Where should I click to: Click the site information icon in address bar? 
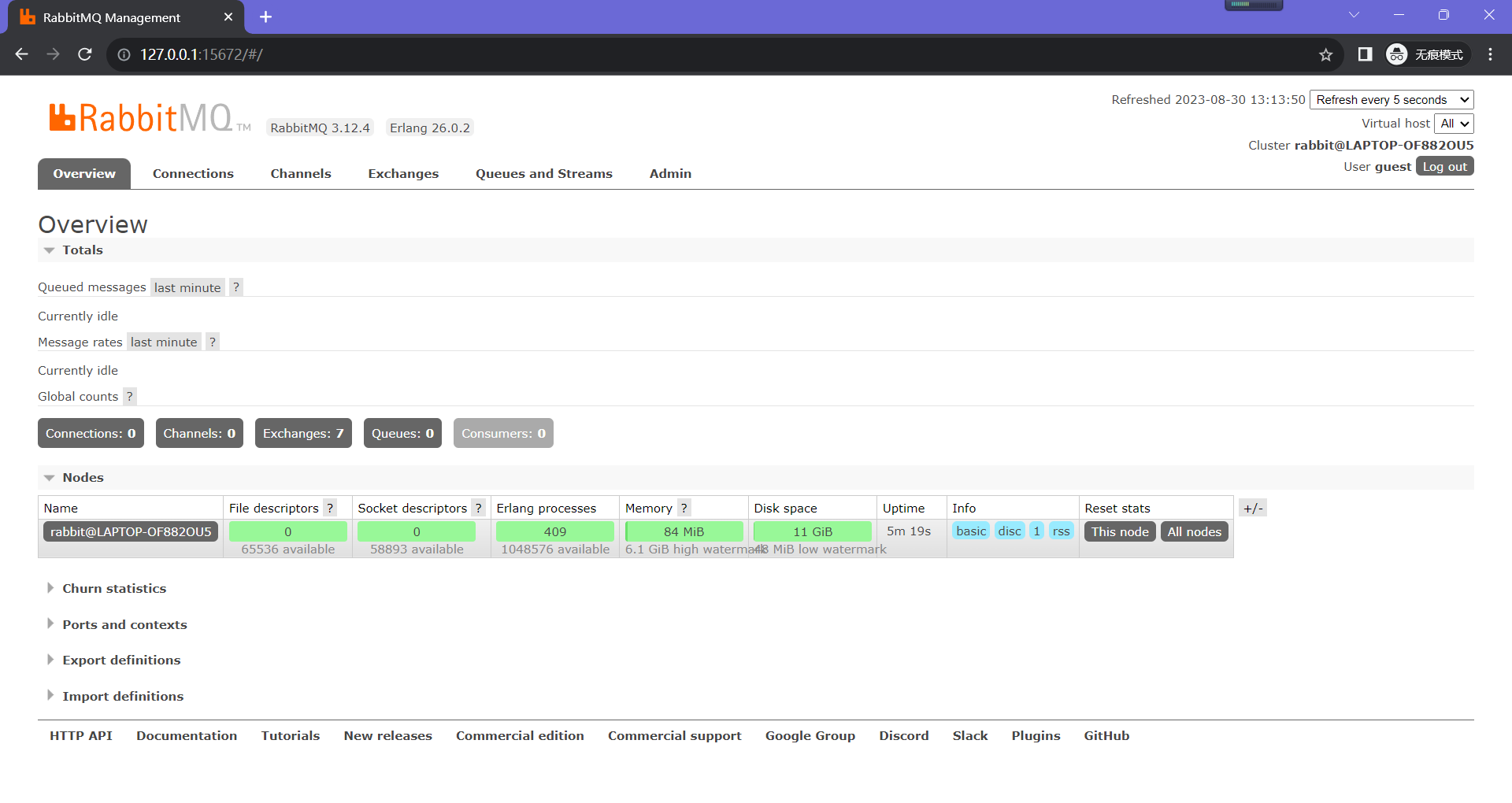pos(124,54)
